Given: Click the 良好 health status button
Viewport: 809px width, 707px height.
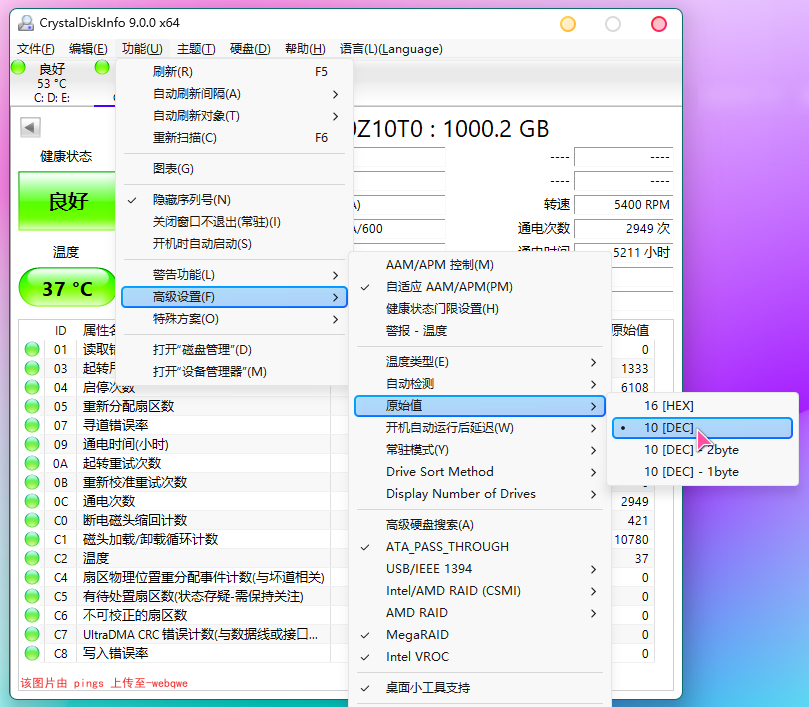Looking at the screenshot, I should coord(67,201).
